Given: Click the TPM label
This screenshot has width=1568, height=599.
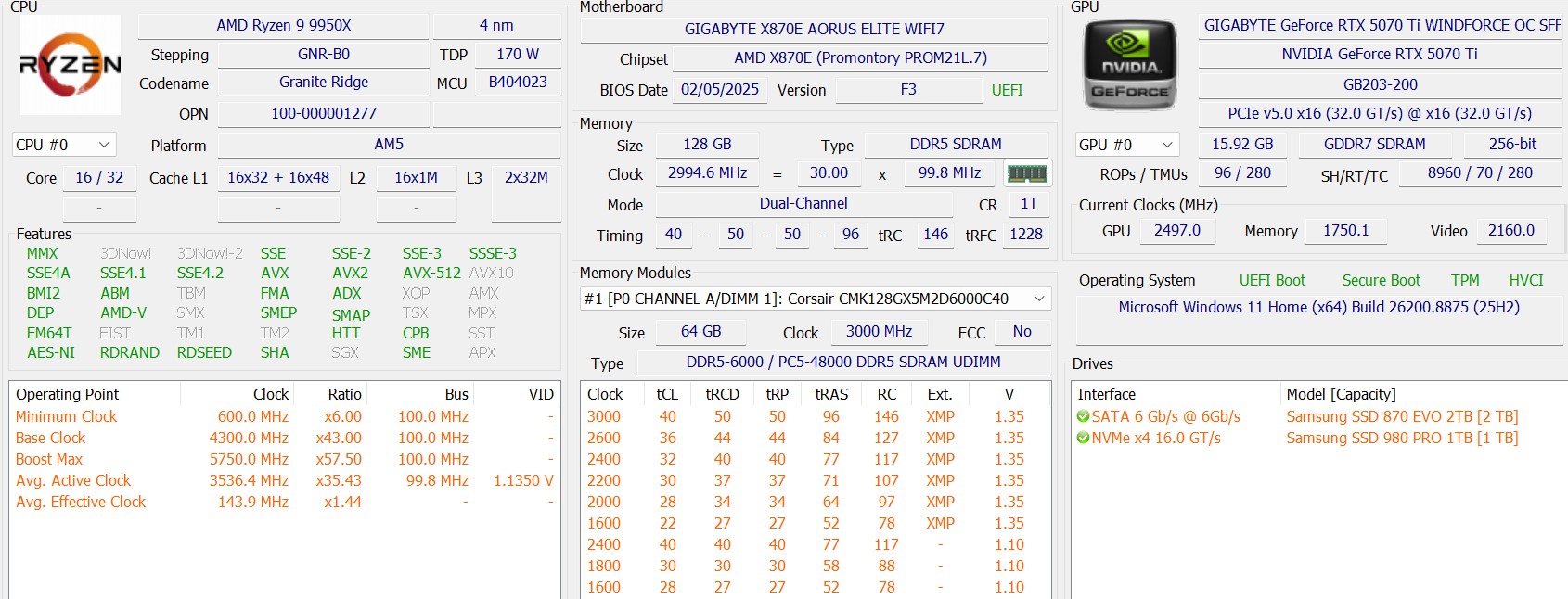Looking at the screenshot, I should point(1466,281).
